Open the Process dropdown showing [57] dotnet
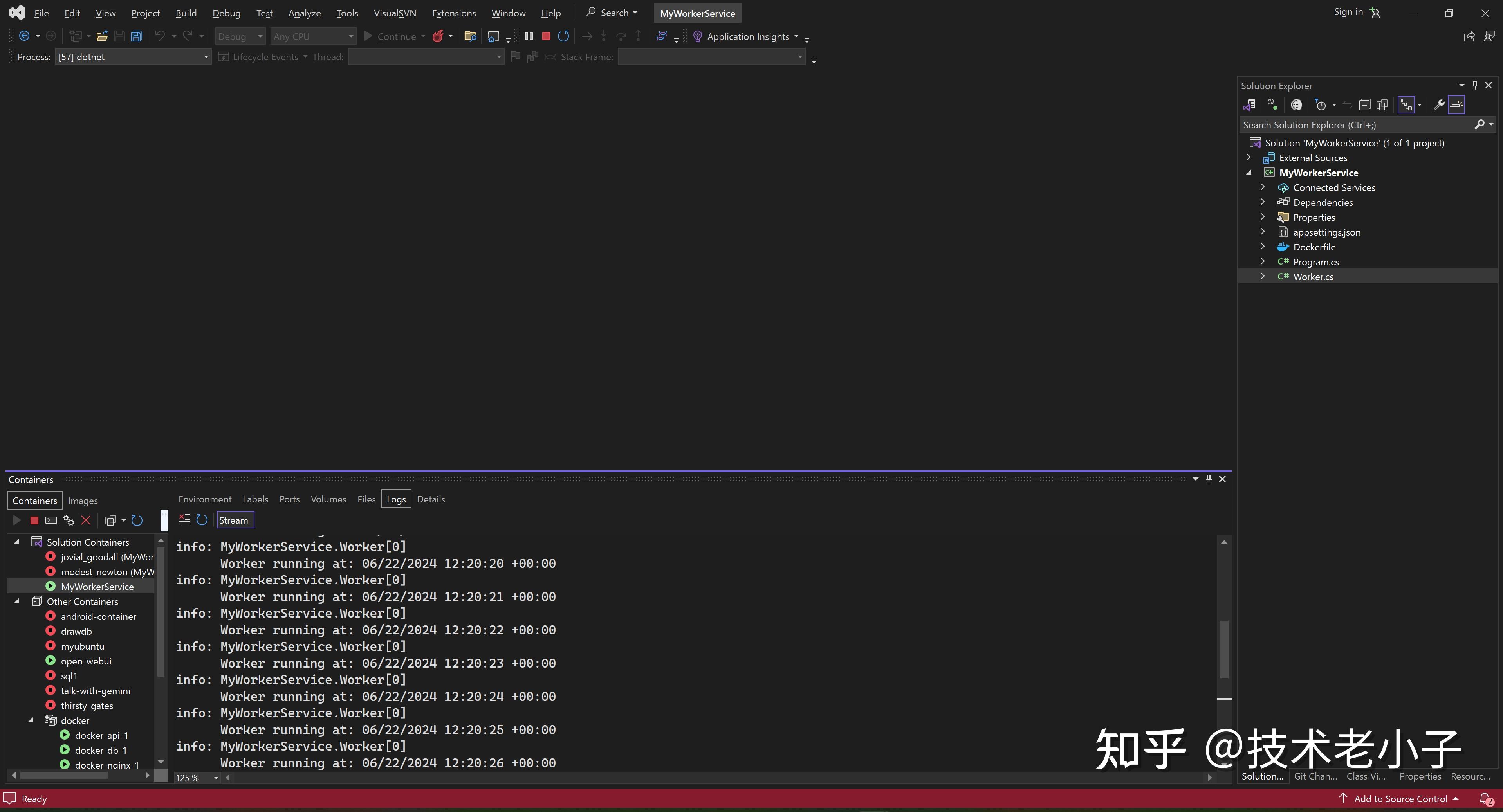 [205, 57]
